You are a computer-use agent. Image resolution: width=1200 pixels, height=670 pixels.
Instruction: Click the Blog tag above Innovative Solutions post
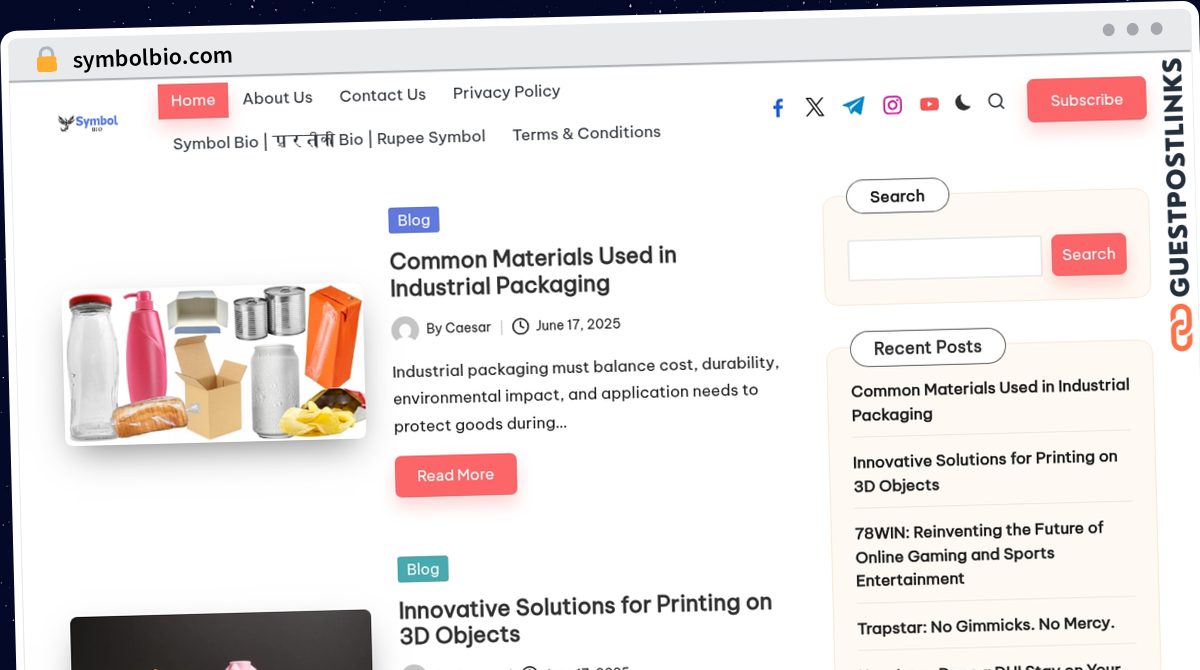pyautogui.click(x=423, y=569)
